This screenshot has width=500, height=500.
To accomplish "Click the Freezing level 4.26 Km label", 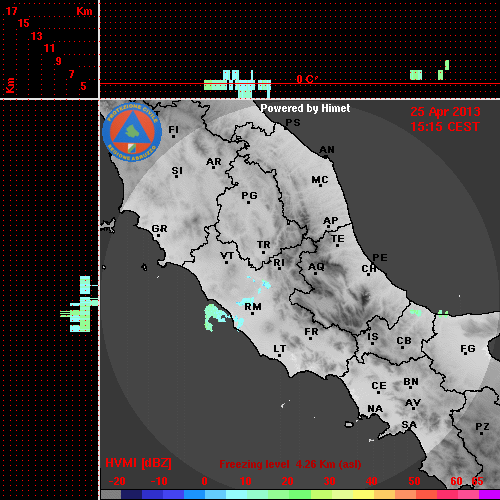I will tap(290, 464).
